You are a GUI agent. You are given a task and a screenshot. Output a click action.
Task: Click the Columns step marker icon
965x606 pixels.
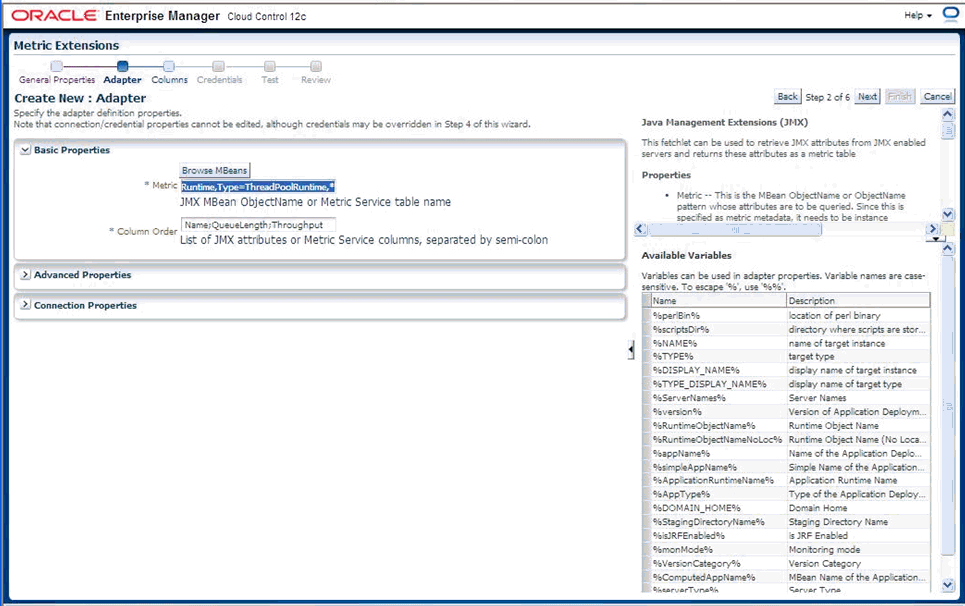[x=169, y=66]
